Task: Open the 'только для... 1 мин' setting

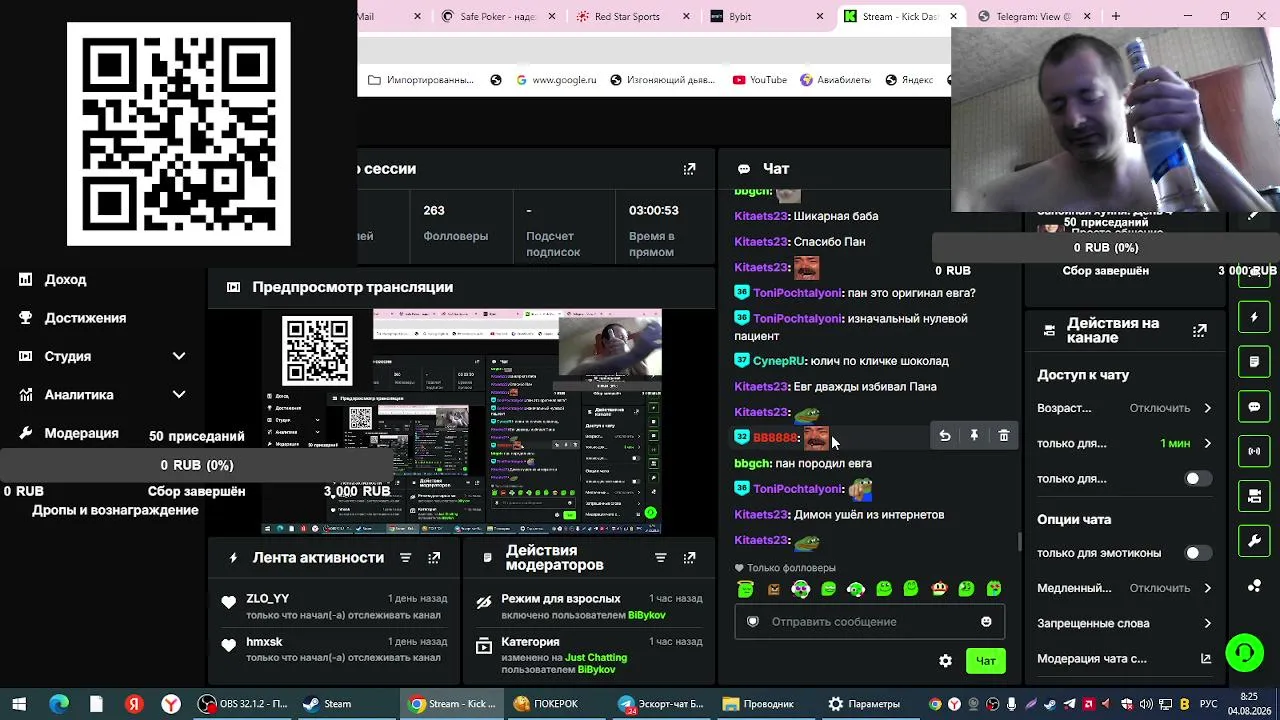Action: click(1124, 443)
